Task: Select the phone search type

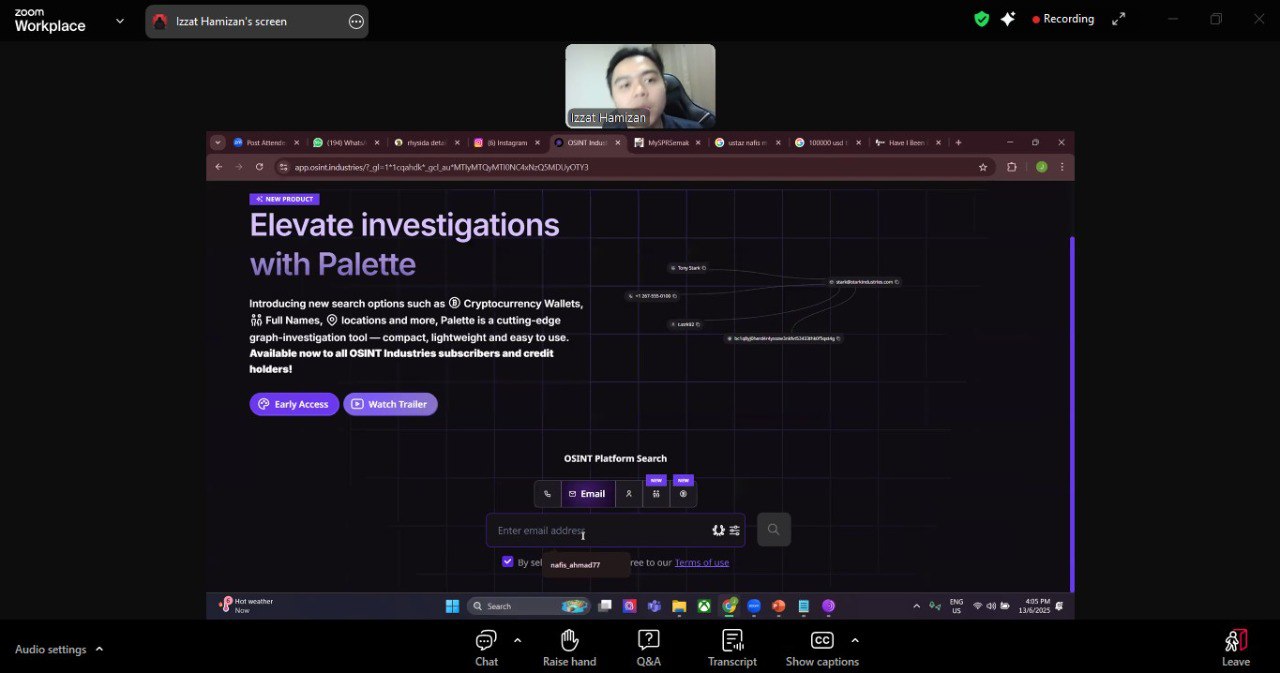Action: pyautogui.click(x=547, y=494)
